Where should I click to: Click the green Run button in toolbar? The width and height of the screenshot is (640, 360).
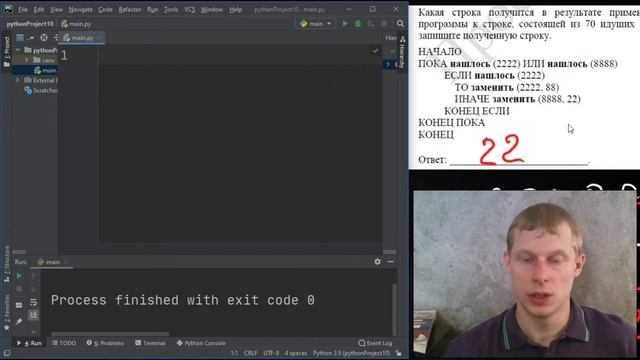[x=345, y=24]
